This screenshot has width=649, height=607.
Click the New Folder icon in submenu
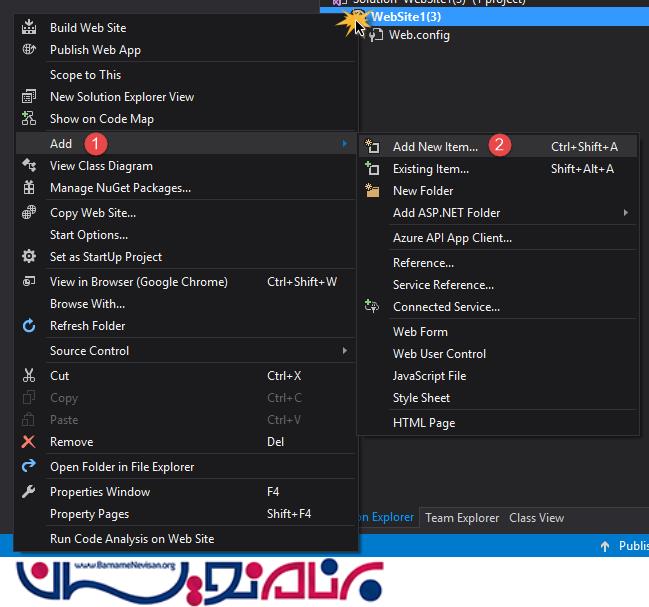tap(373, 191)
